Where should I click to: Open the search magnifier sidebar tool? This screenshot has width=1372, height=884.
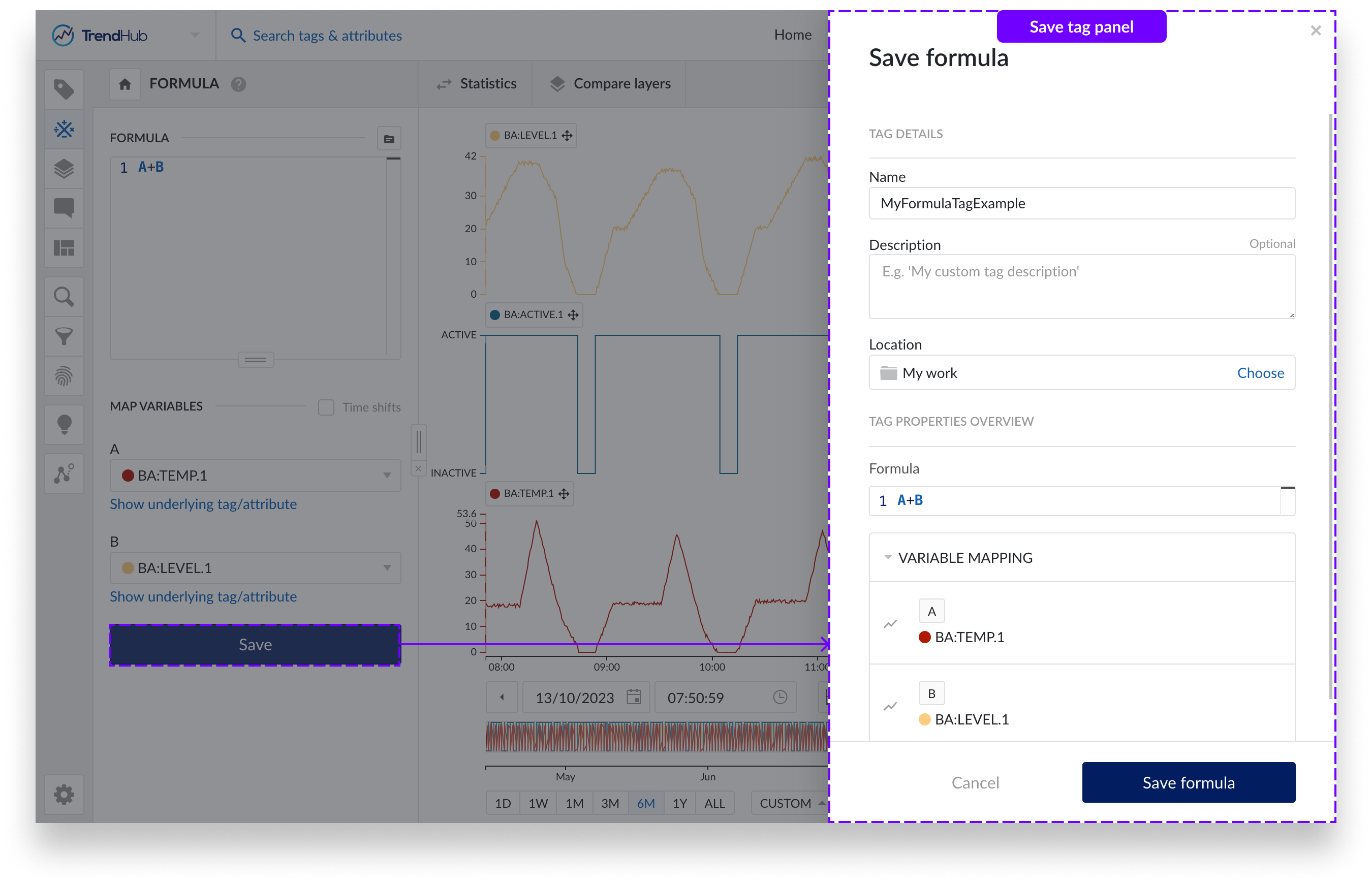tap(64, 297)
